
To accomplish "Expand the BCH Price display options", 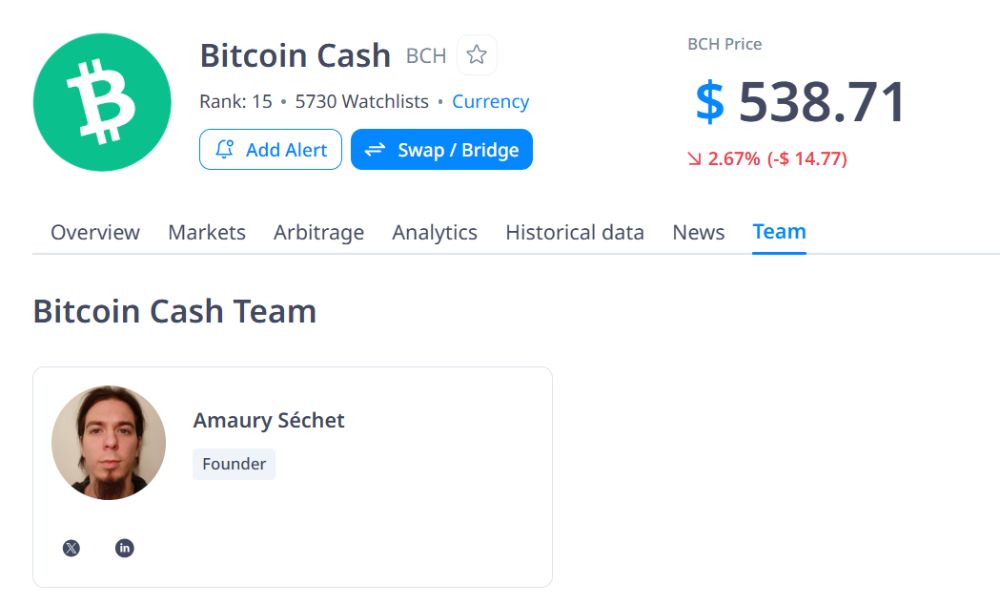I will coord(723,44).
